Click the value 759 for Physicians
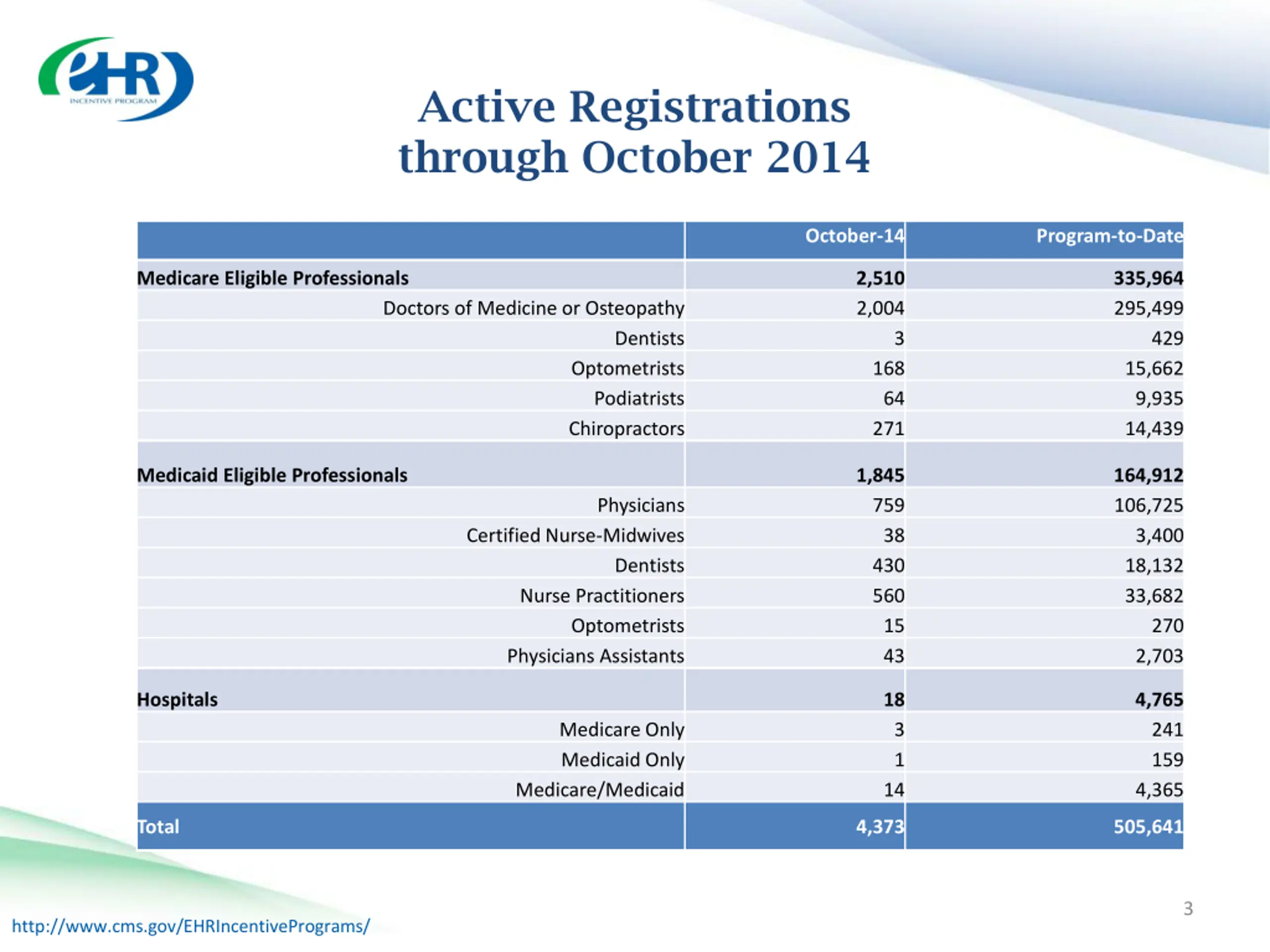Screen dimensions: 1270x952 [888, 505]
